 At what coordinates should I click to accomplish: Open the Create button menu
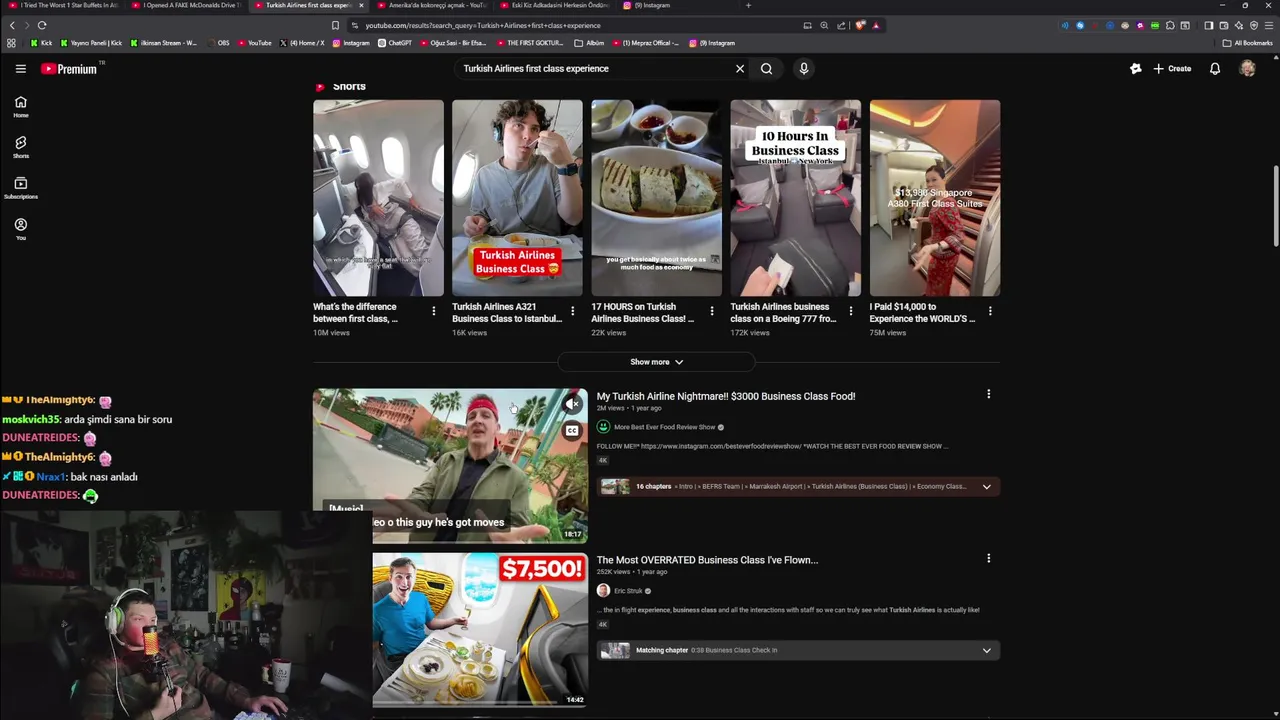click(x=1172, y=69)
